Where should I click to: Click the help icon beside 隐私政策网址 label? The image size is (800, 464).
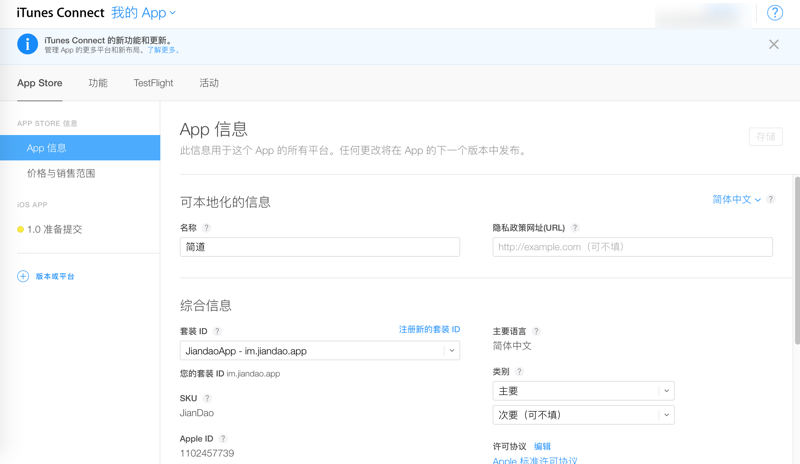tap(575, 228)
